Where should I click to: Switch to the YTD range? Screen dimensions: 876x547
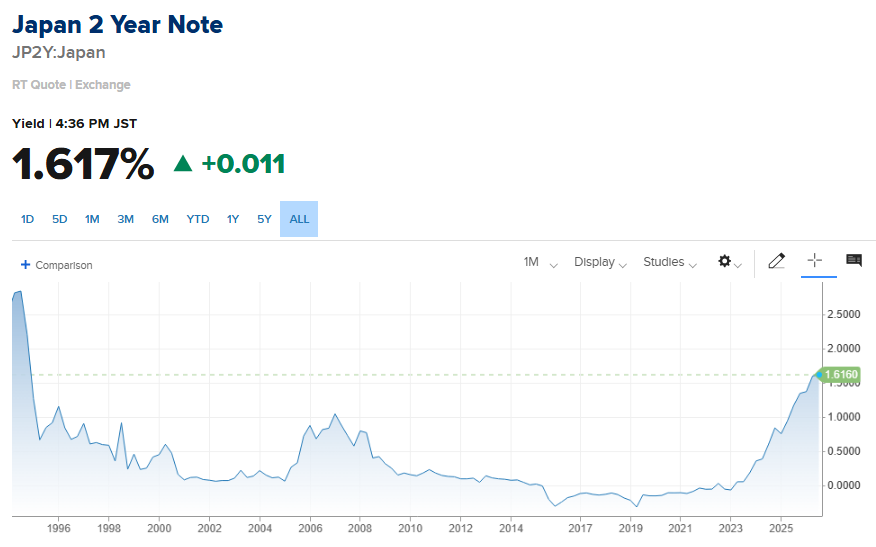[x=198, y=219]
